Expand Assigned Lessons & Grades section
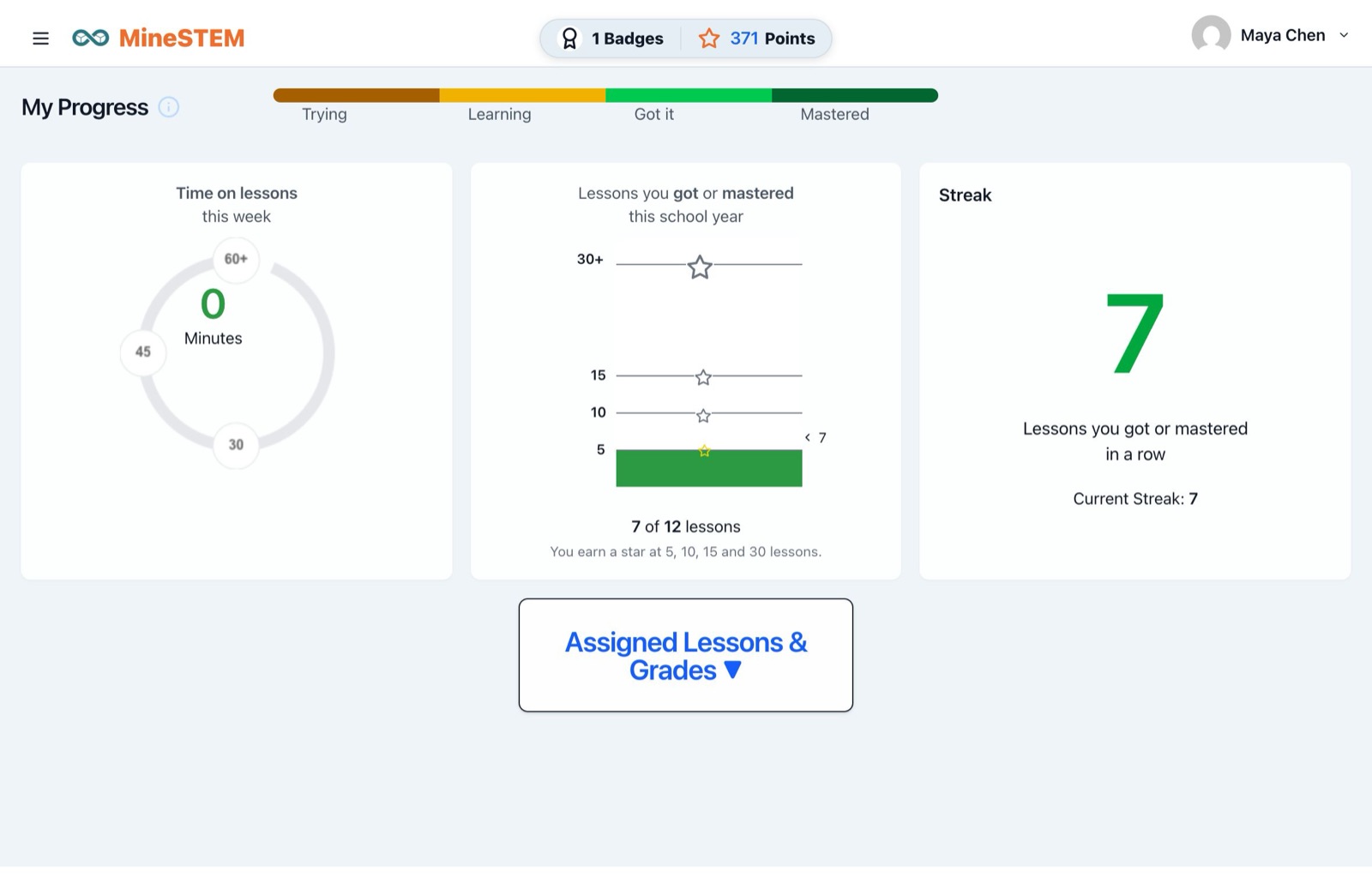Image resolution: width=1372 pixels, height=883 pixels. [x=686, y=655]
